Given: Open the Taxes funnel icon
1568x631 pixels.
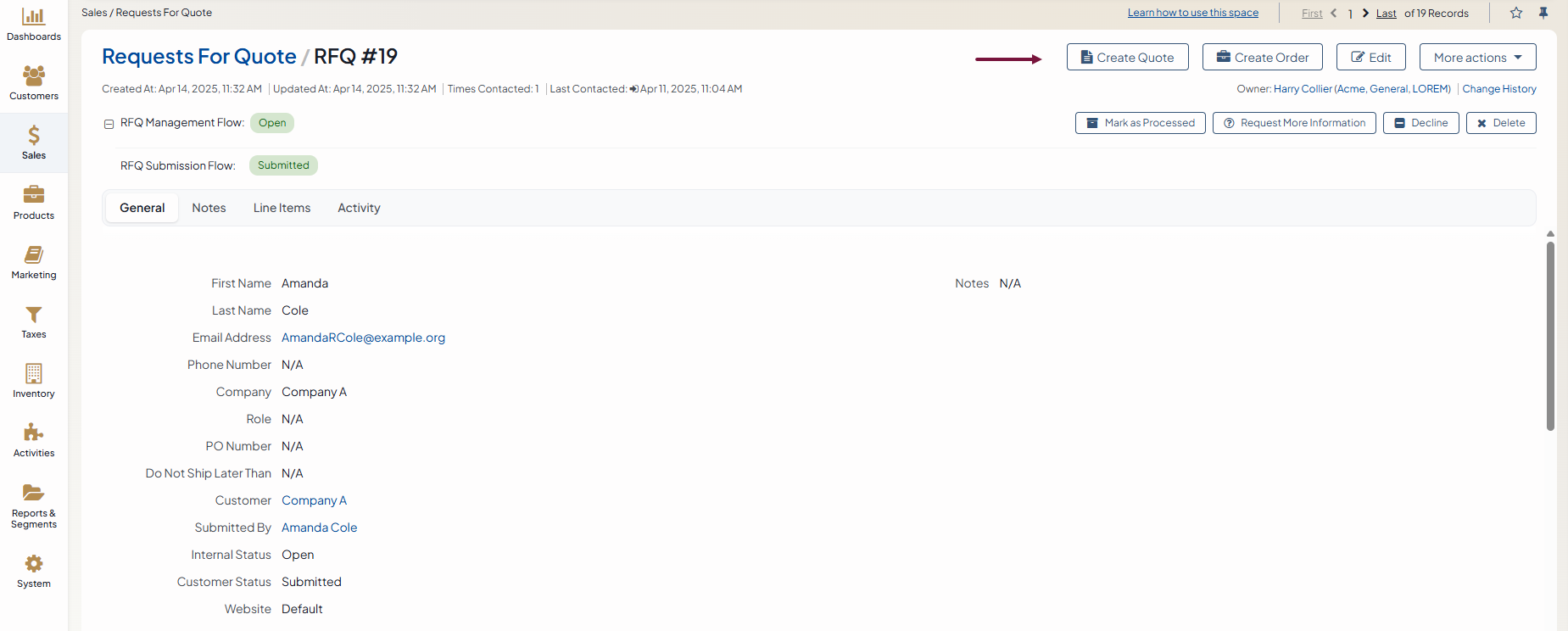Looking at the screenshot, I should pos(34,315).
